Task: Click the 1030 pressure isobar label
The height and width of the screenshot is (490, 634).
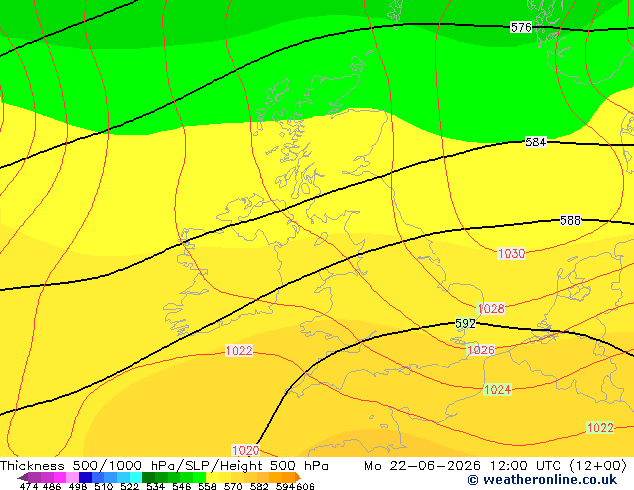Action: (511, 253)
